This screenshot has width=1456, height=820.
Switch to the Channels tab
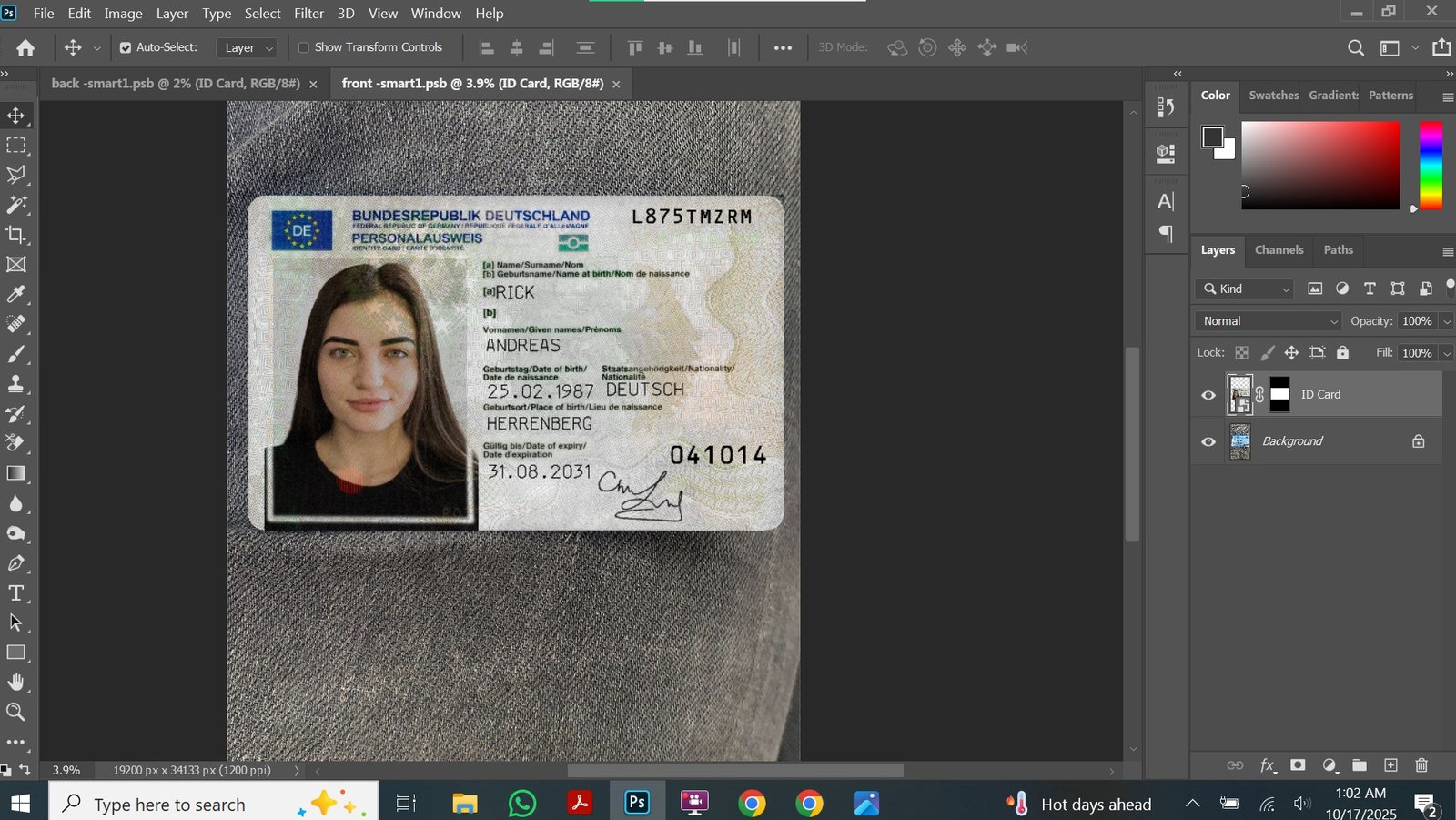[x=1279, y=250]
